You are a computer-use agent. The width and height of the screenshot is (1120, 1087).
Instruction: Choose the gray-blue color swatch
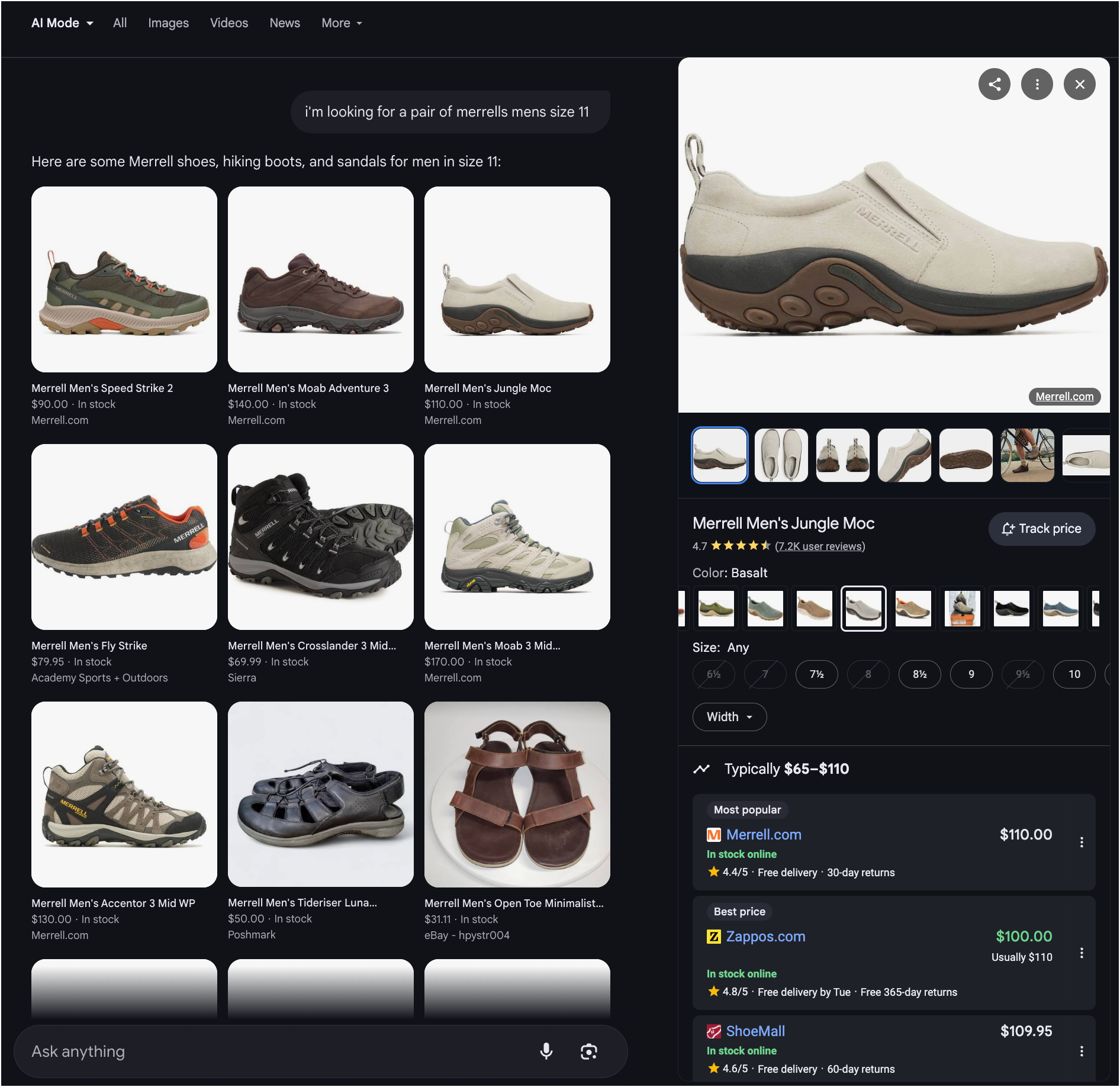(x=765, y=609)
